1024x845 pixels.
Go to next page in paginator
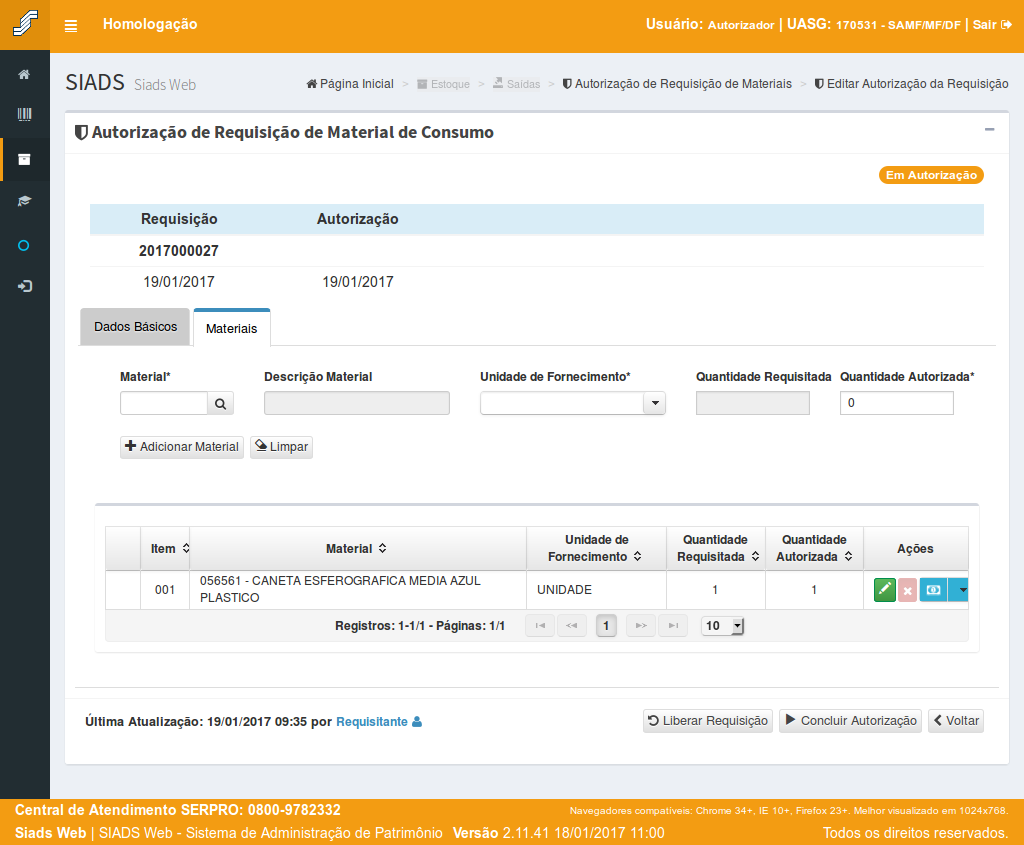[x=641, y=626]
